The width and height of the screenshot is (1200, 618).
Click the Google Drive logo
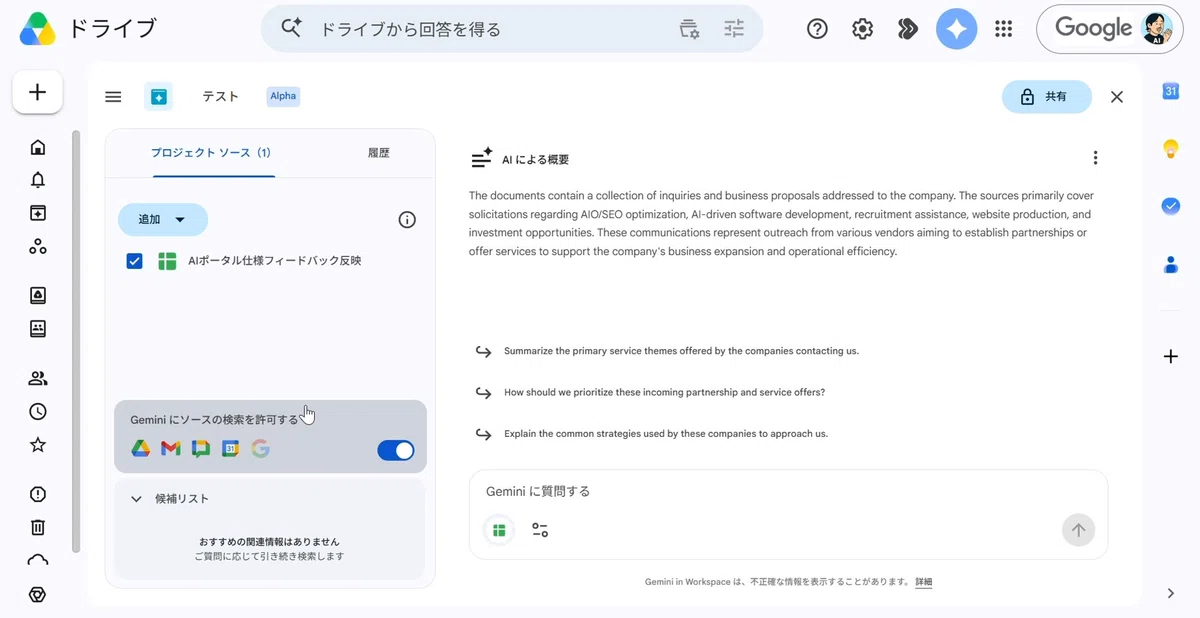[38, 29]
